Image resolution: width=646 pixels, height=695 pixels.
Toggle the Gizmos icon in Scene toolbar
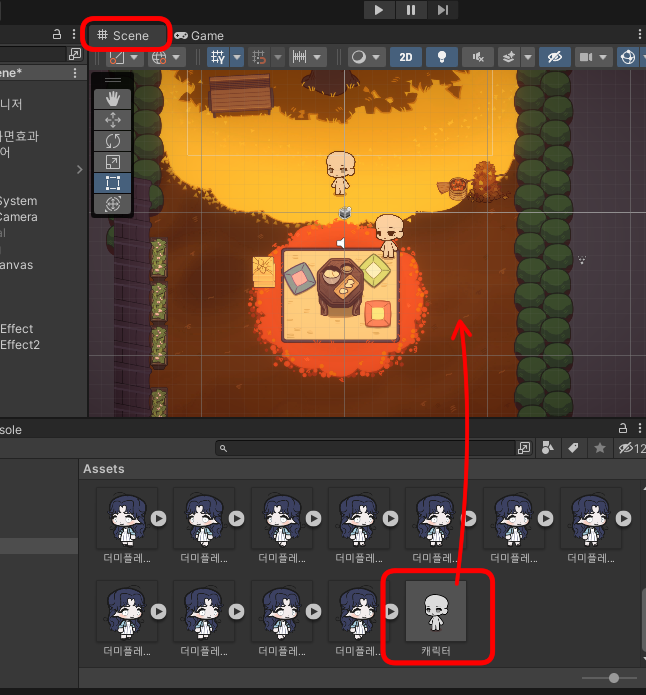(x=628, y=57)
